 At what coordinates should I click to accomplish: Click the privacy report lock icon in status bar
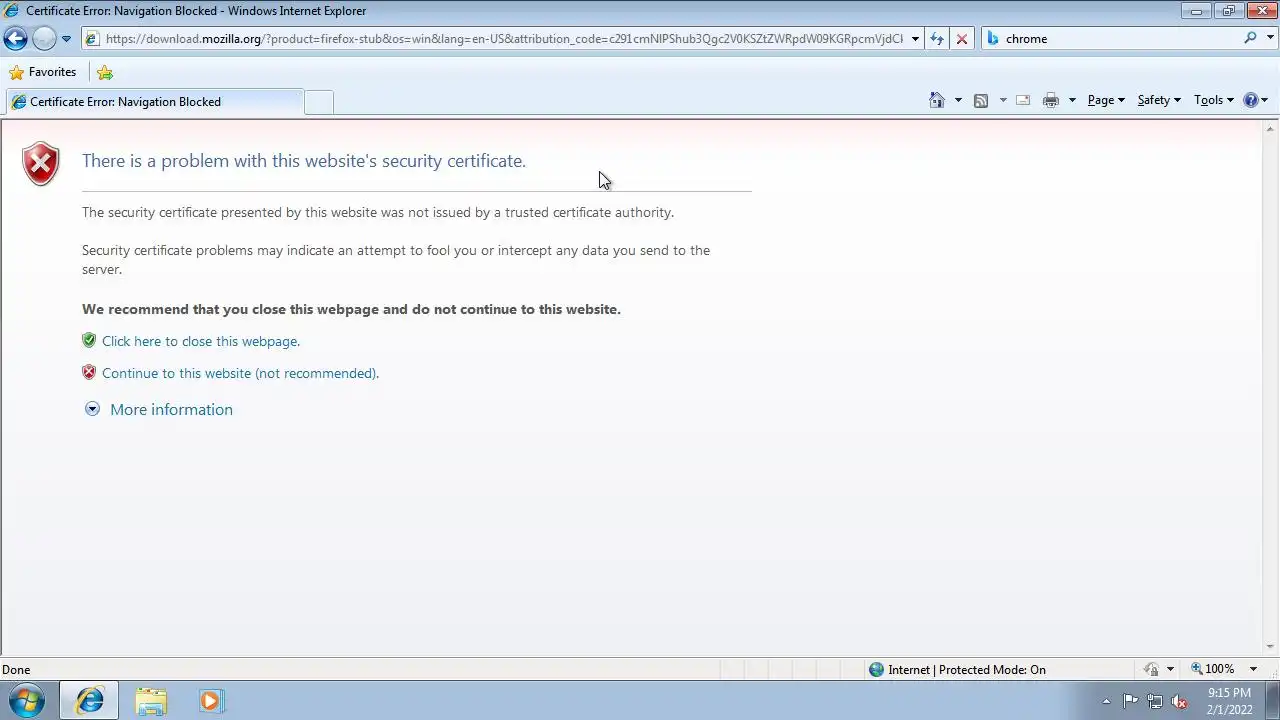(1152, 669)
